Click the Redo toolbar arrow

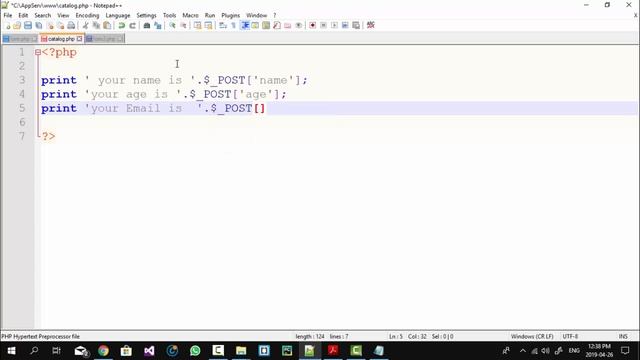[x=132, y=25]
